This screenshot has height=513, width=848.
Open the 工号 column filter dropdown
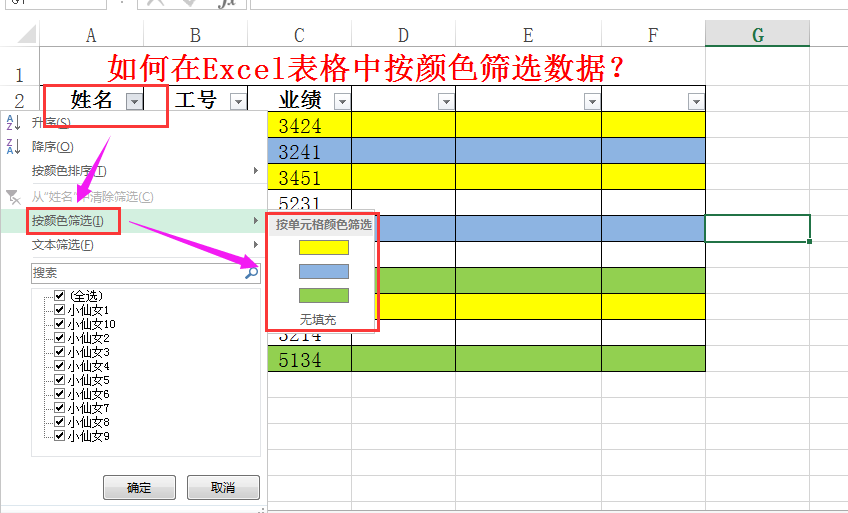[238, 101]
